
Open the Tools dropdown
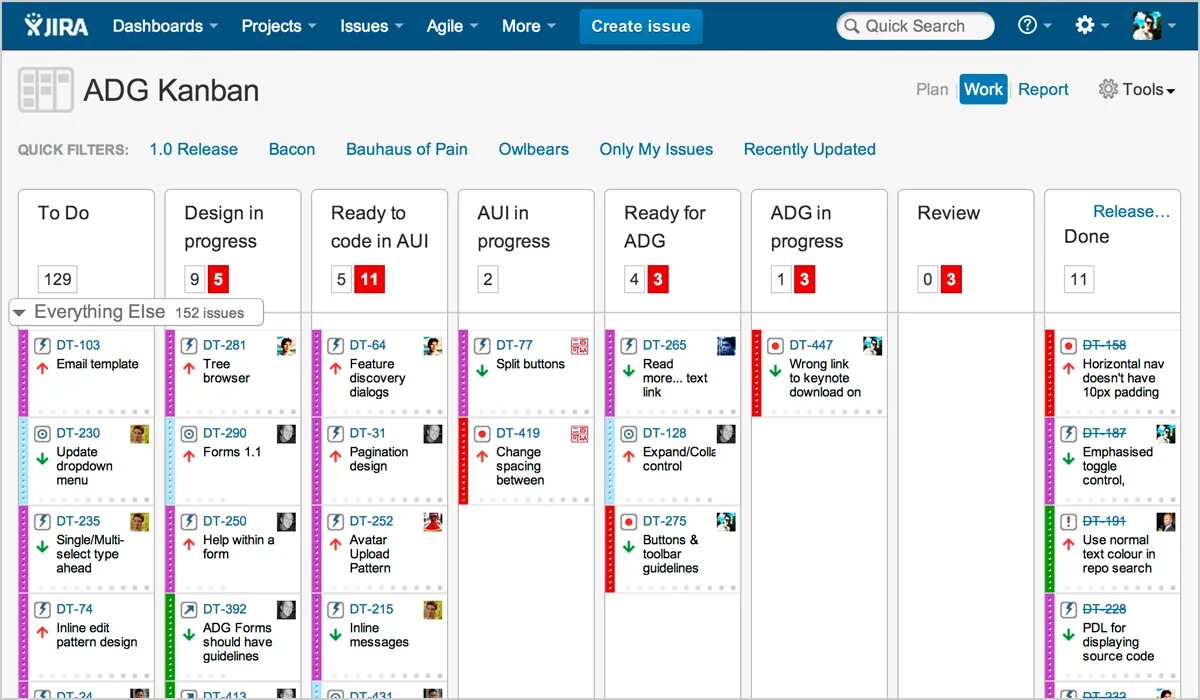1137,90
